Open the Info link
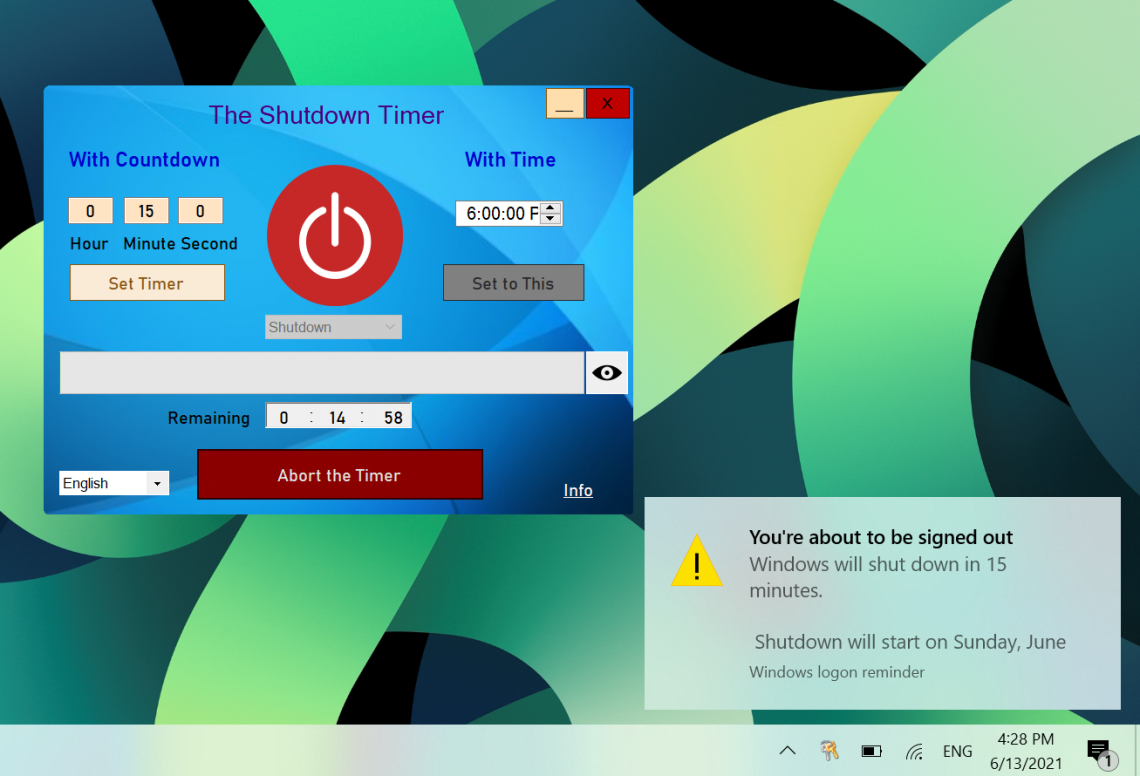Screen dimensions: 1140x776 [x=578, y=490]
